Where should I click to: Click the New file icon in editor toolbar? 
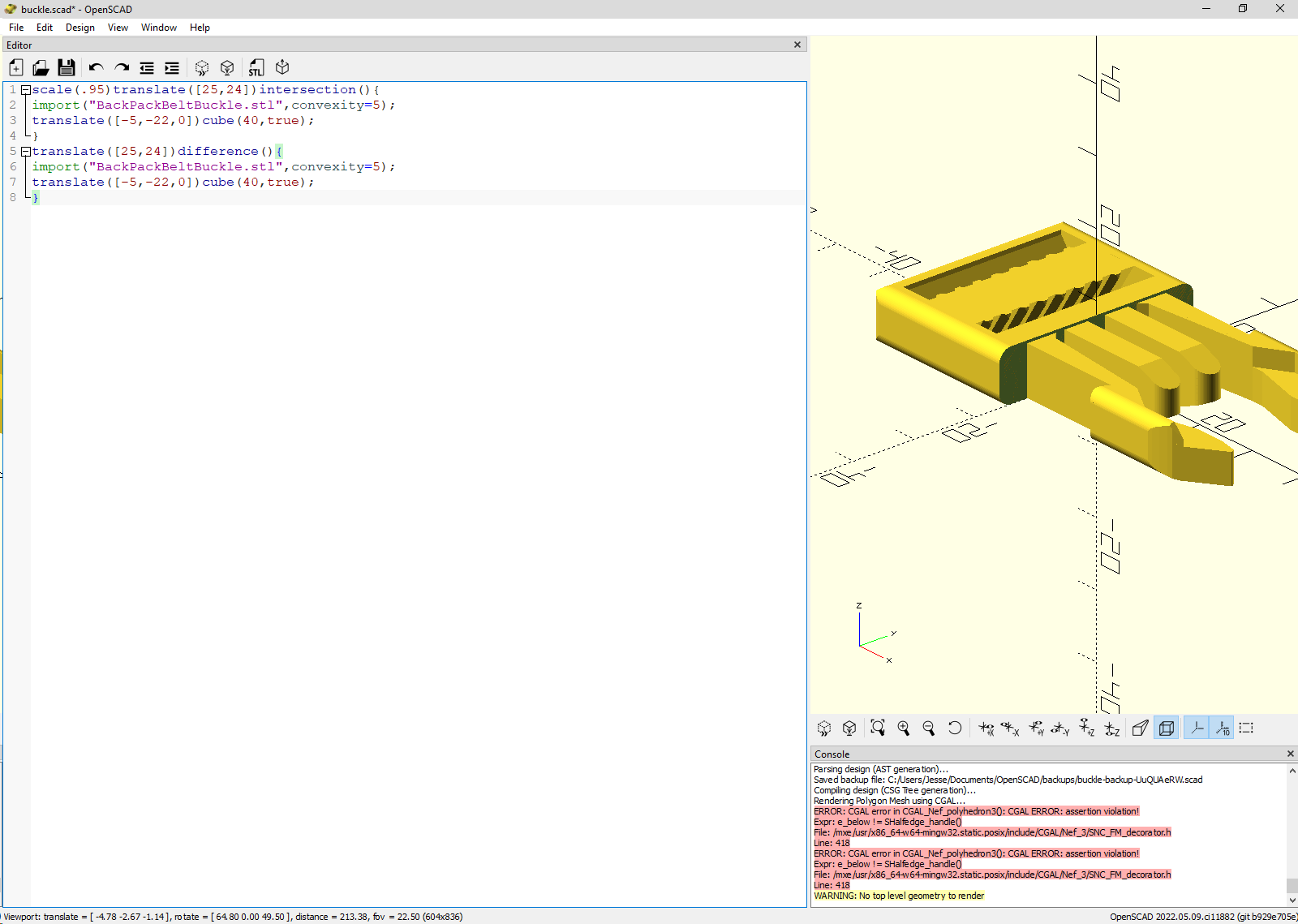tap(16, 67)
